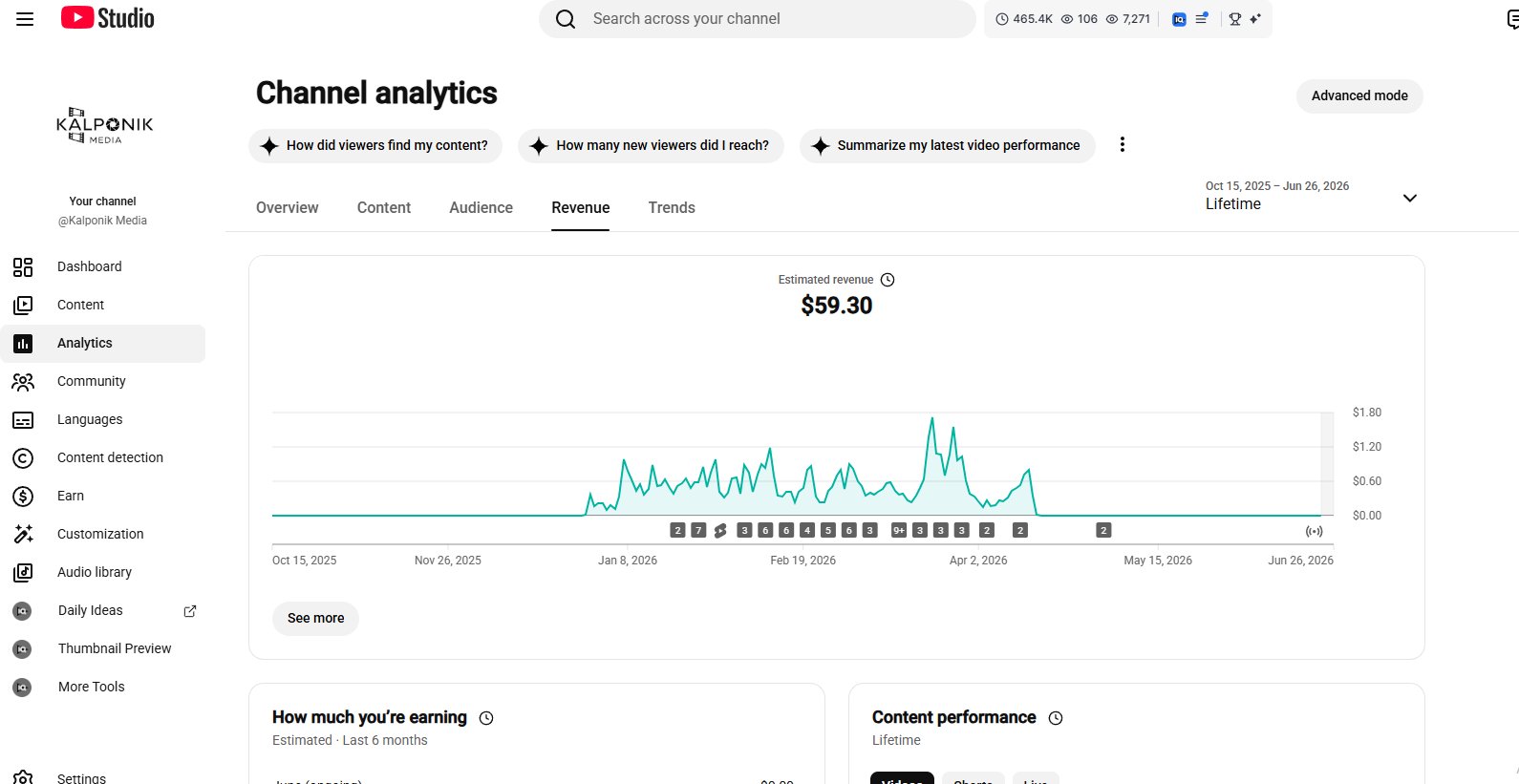Click the clock icon beside Content performance
The image size is (1519, 784).
point(1056,718)
